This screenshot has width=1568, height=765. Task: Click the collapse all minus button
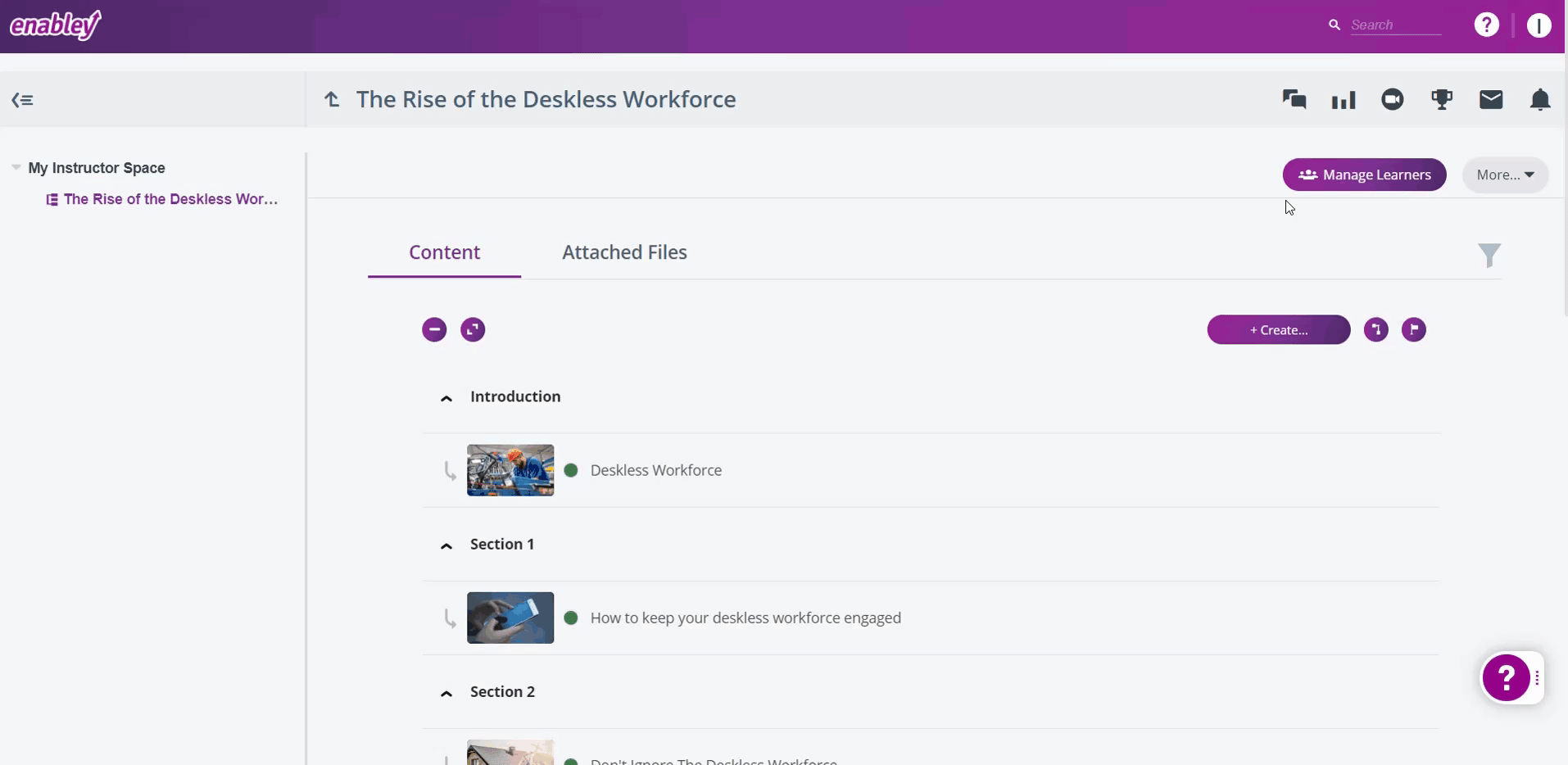434,330
